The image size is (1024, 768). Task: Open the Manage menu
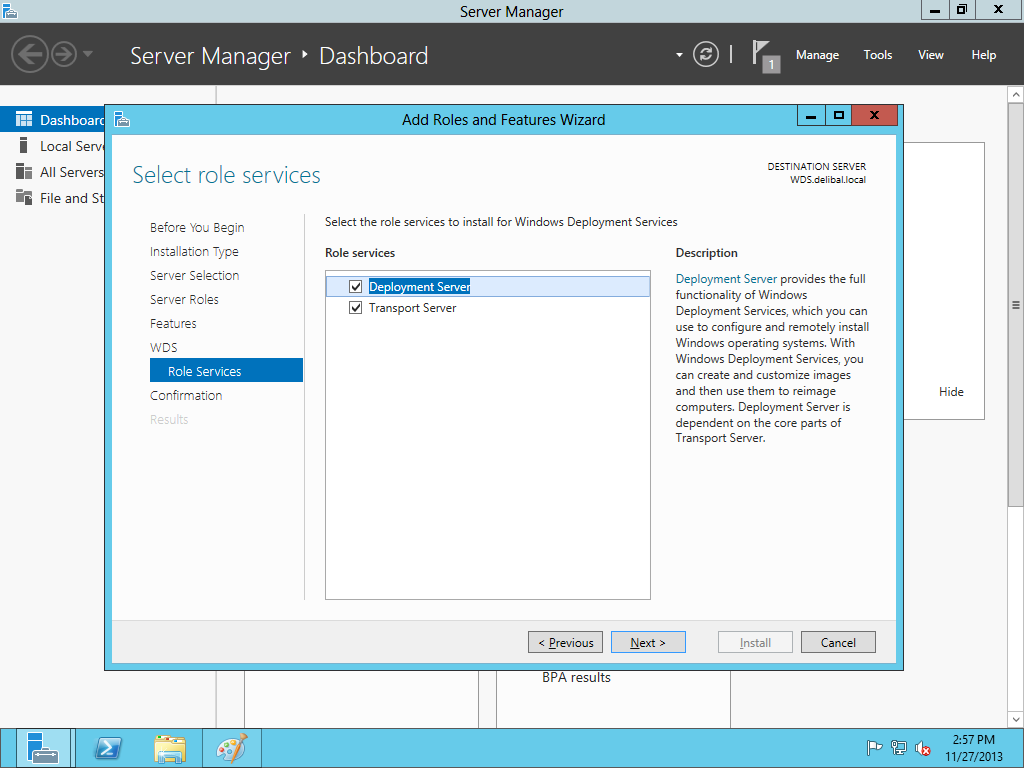point(817,55)
